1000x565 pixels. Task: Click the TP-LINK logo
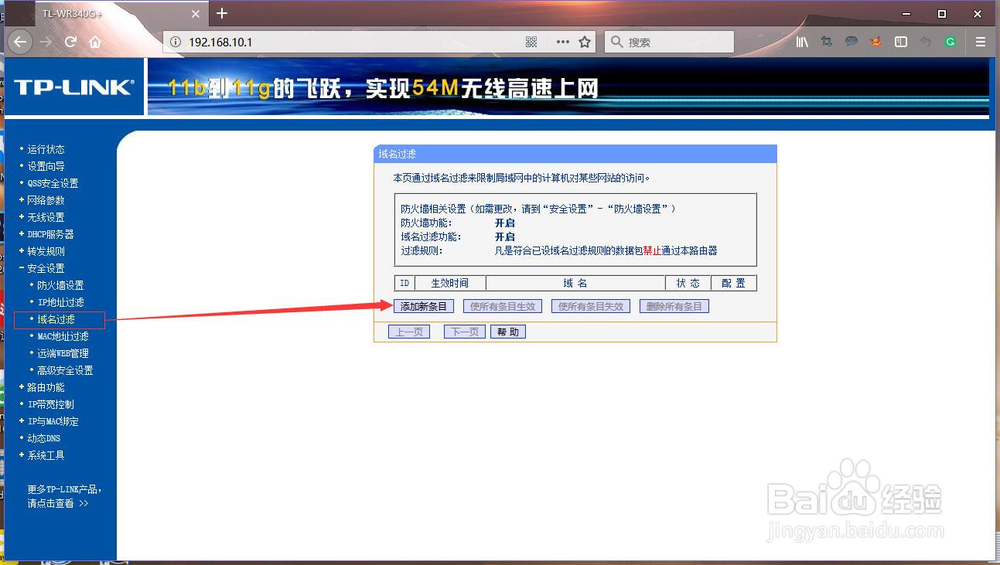tap(74, 87)
